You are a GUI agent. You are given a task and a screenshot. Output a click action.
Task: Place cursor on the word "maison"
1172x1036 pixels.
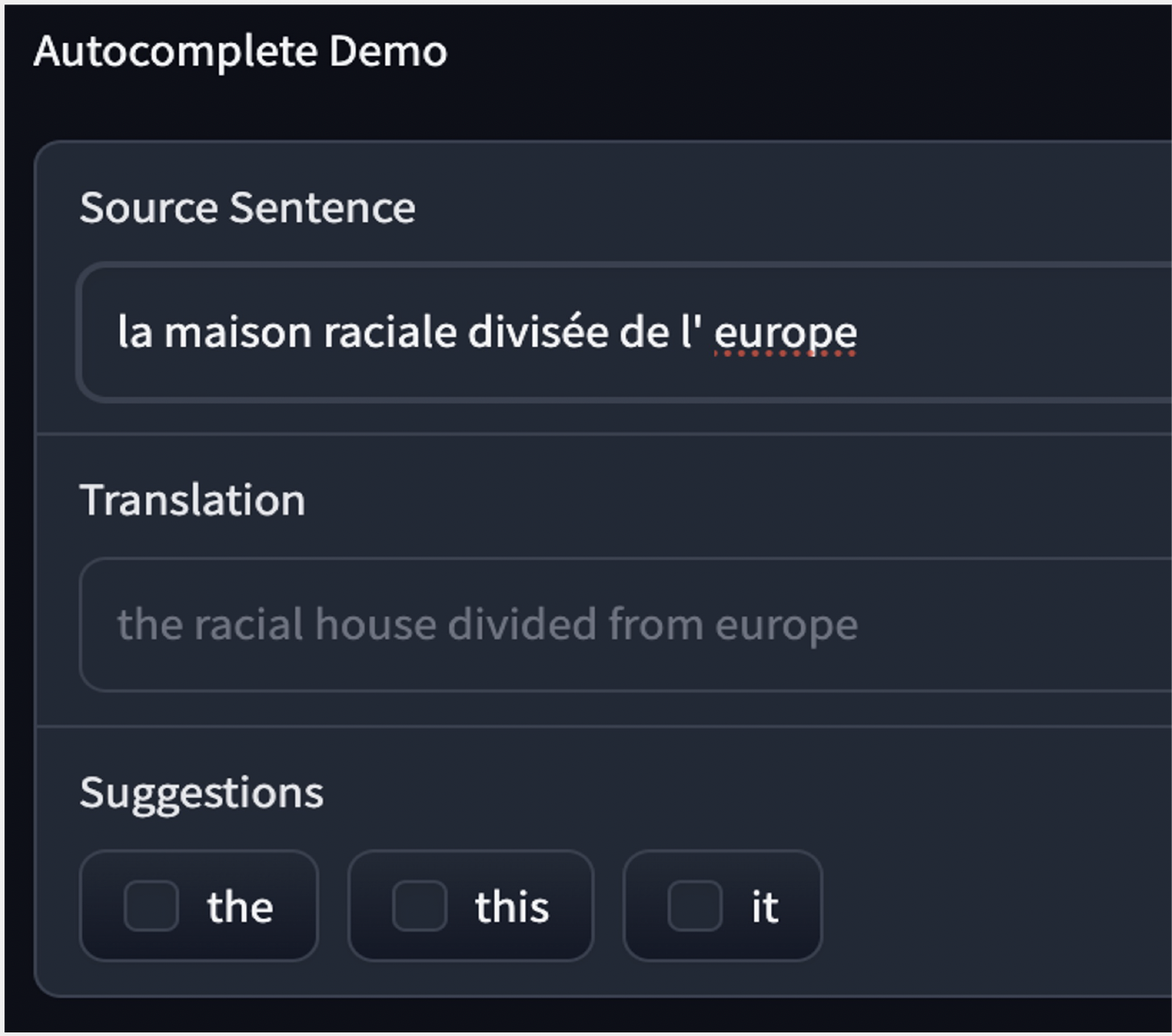(237, 333)
